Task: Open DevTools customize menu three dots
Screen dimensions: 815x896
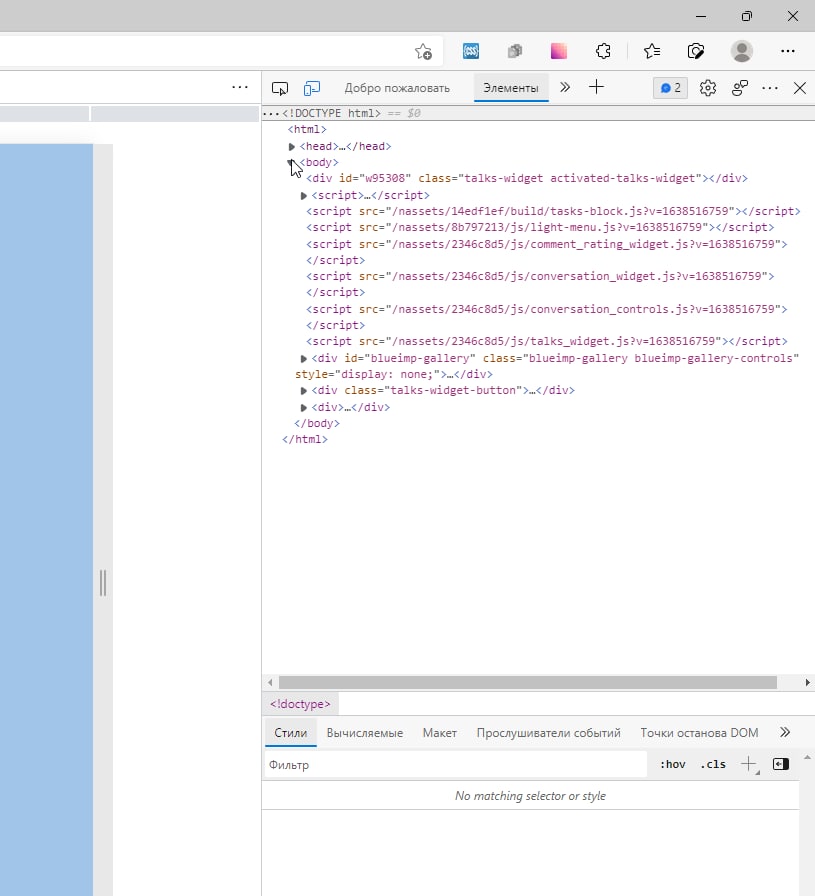Action: [770, 88]
